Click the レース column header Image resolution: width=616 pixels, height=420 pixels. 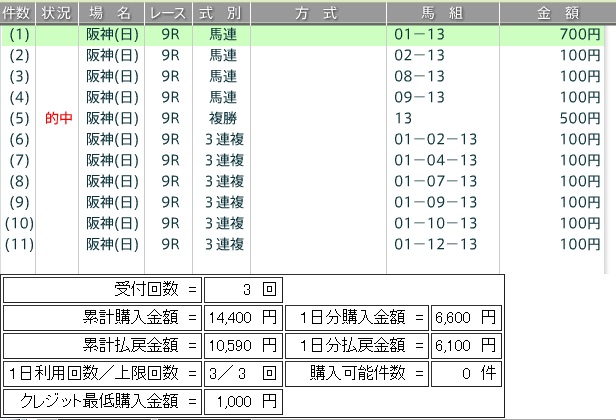click(x=168, y=13)
